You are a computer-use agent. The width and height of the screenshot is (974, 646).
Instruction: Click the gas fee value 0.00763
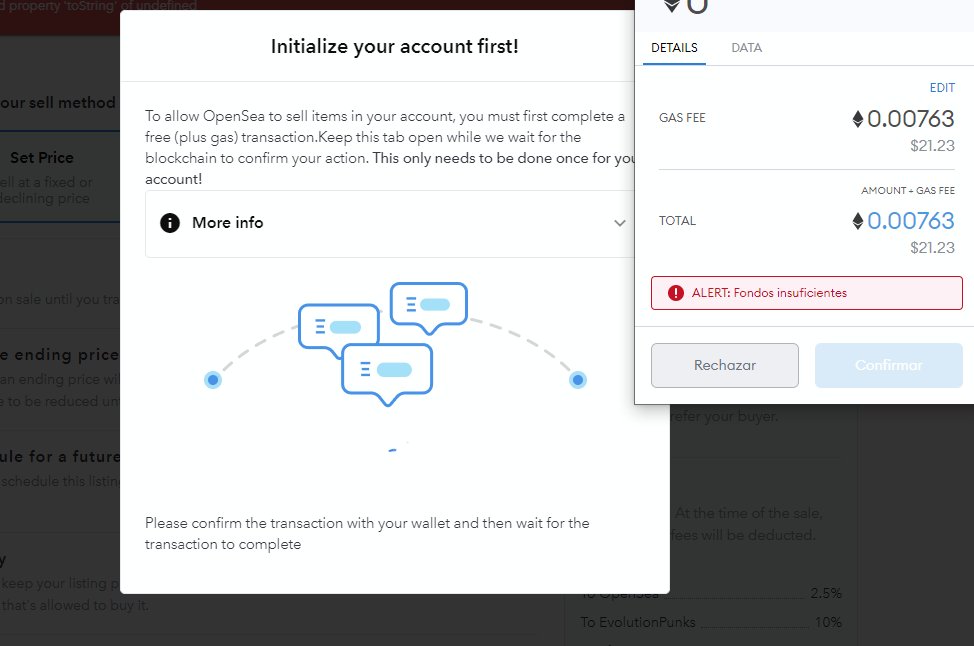point(911,119)
